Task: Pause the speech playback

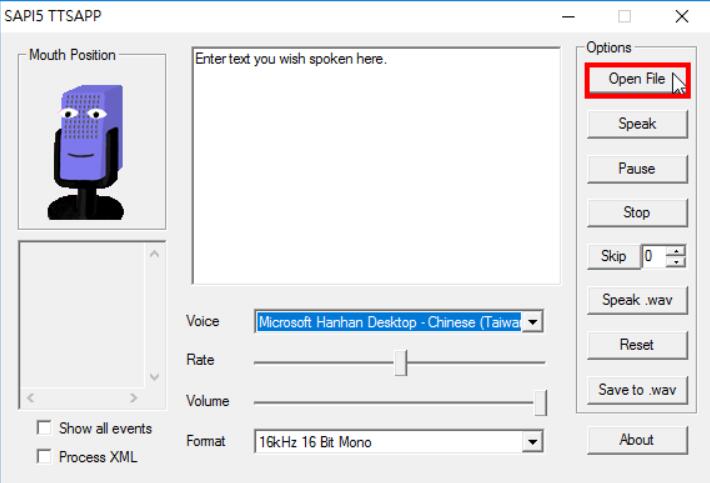Action: (x=637, y=168)
